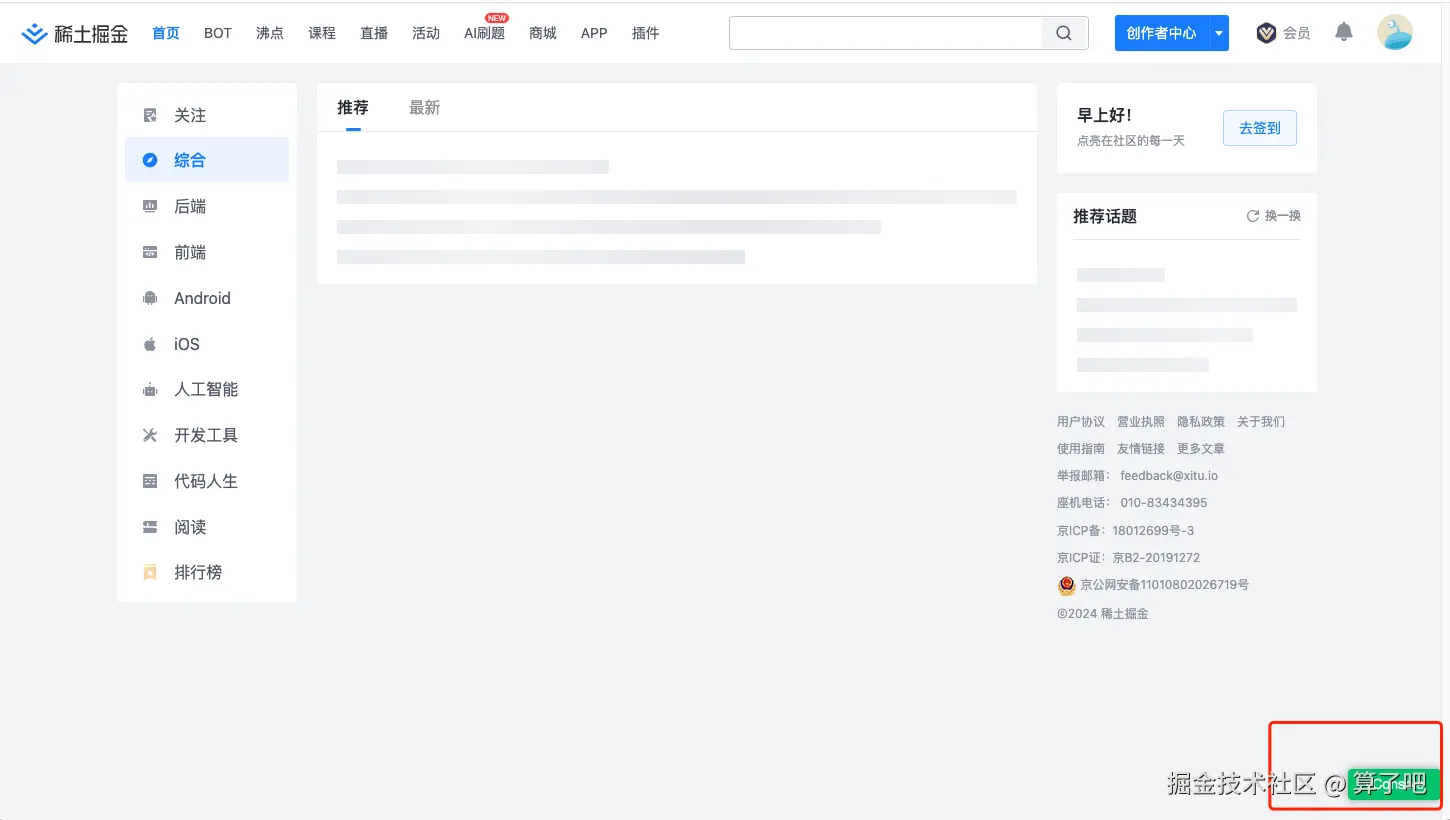The height and width of the screenshot is (820, 1450).
Task: Open the 直播 nav item
Action: 374,33
